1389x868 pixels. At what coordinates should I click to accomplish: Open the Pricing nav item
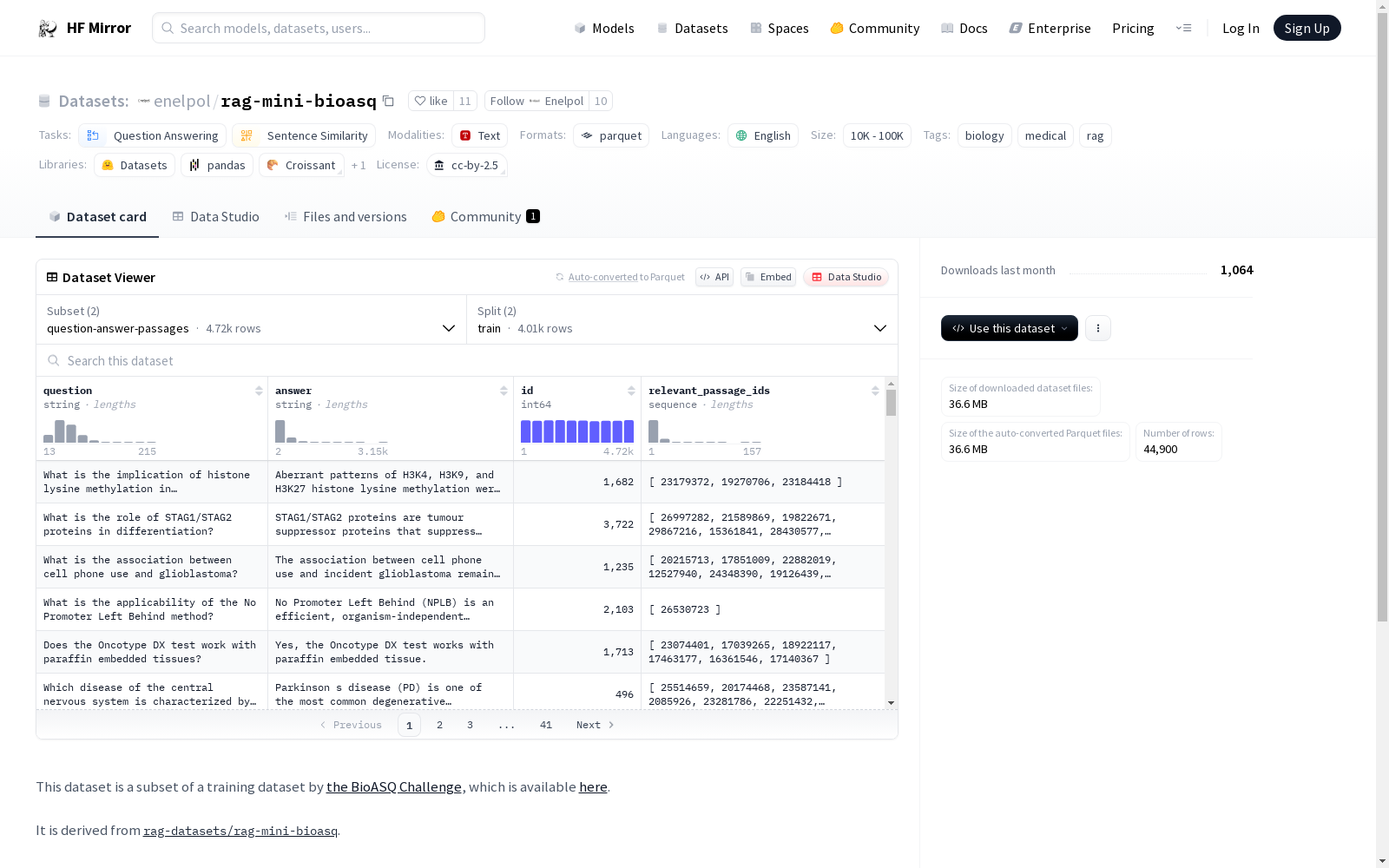(x=1133, y=28)
